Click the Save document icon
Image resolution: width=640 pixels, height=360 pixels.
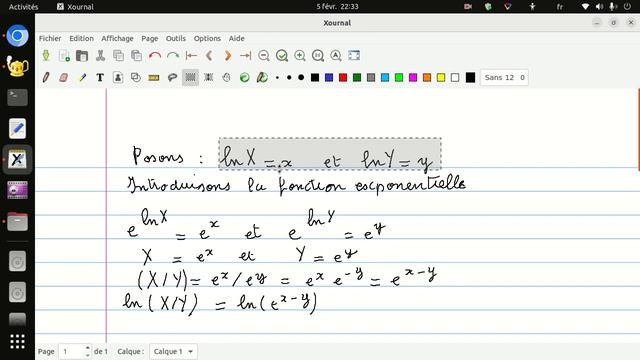pyautogui.click(x=46, y=56)
